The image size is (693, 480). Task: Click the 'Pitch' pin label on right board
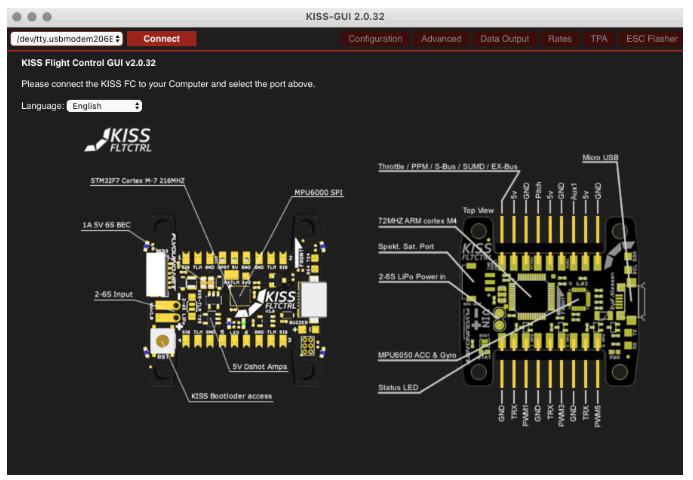tap(538, 190)
